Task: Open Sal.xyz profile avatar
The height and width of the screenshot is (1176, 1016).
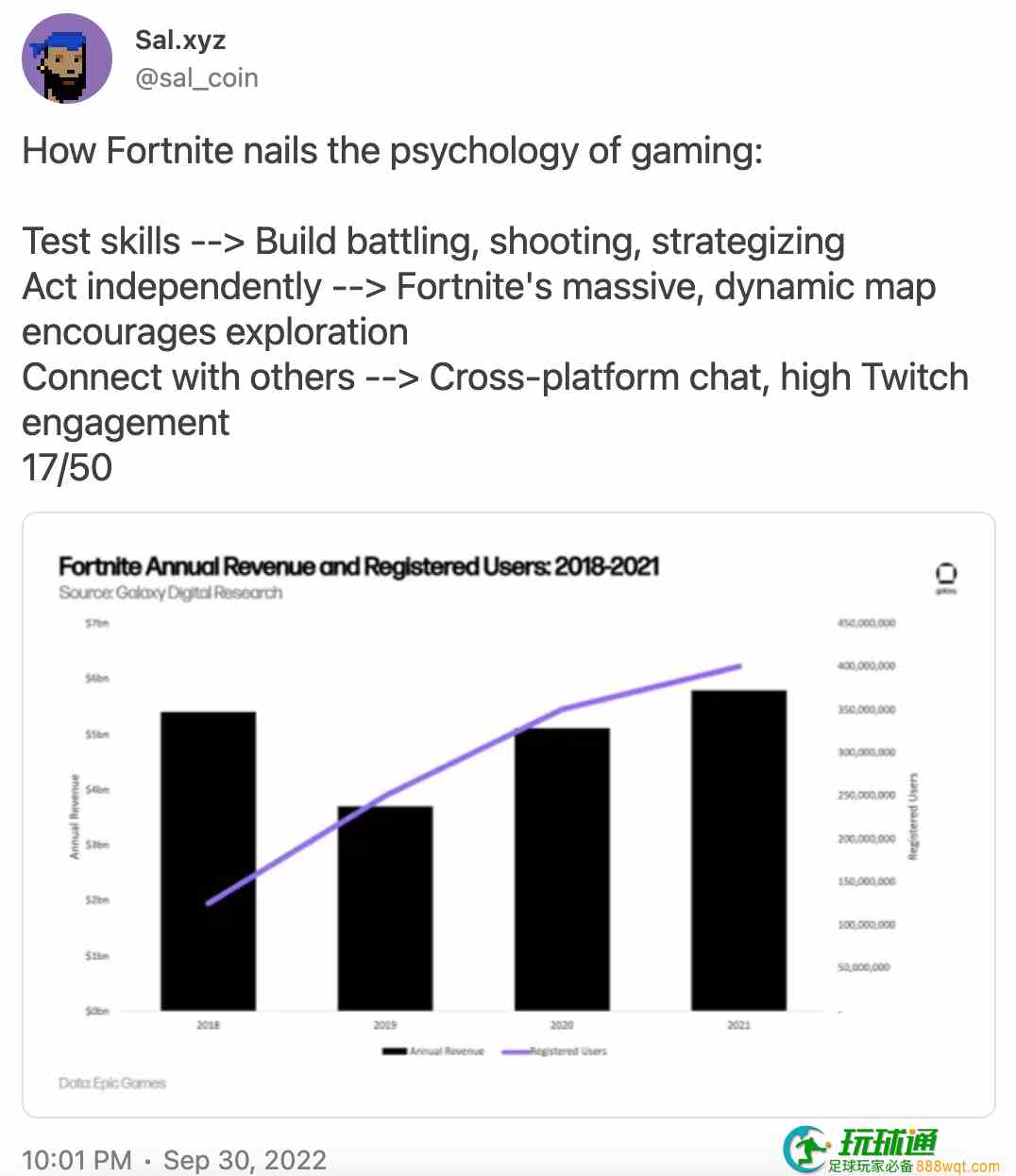Action: (67, 59)
